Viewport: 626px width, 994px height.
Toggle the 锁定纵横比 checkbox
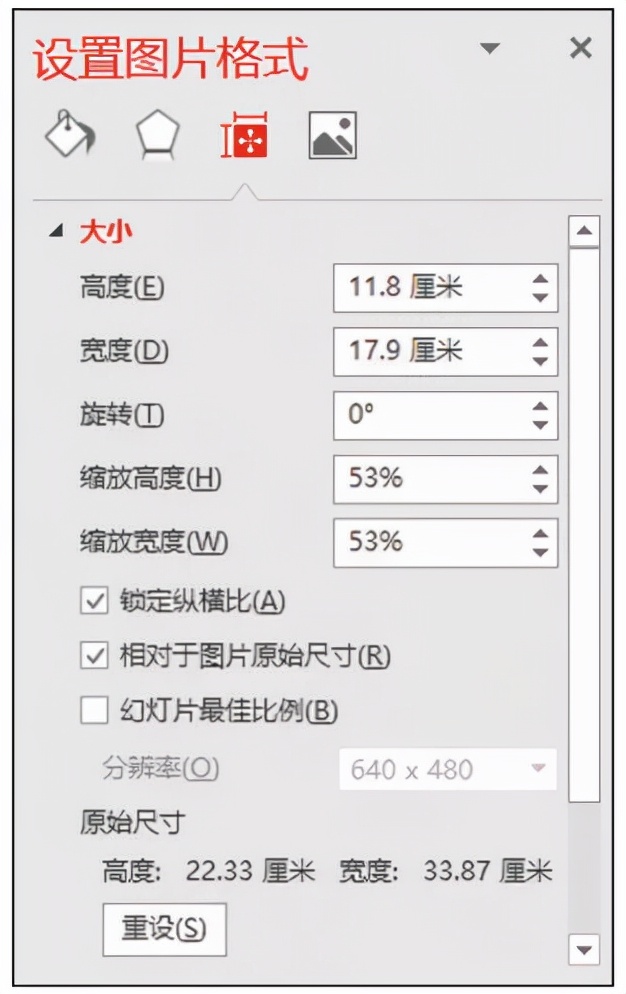click(95, 601)
